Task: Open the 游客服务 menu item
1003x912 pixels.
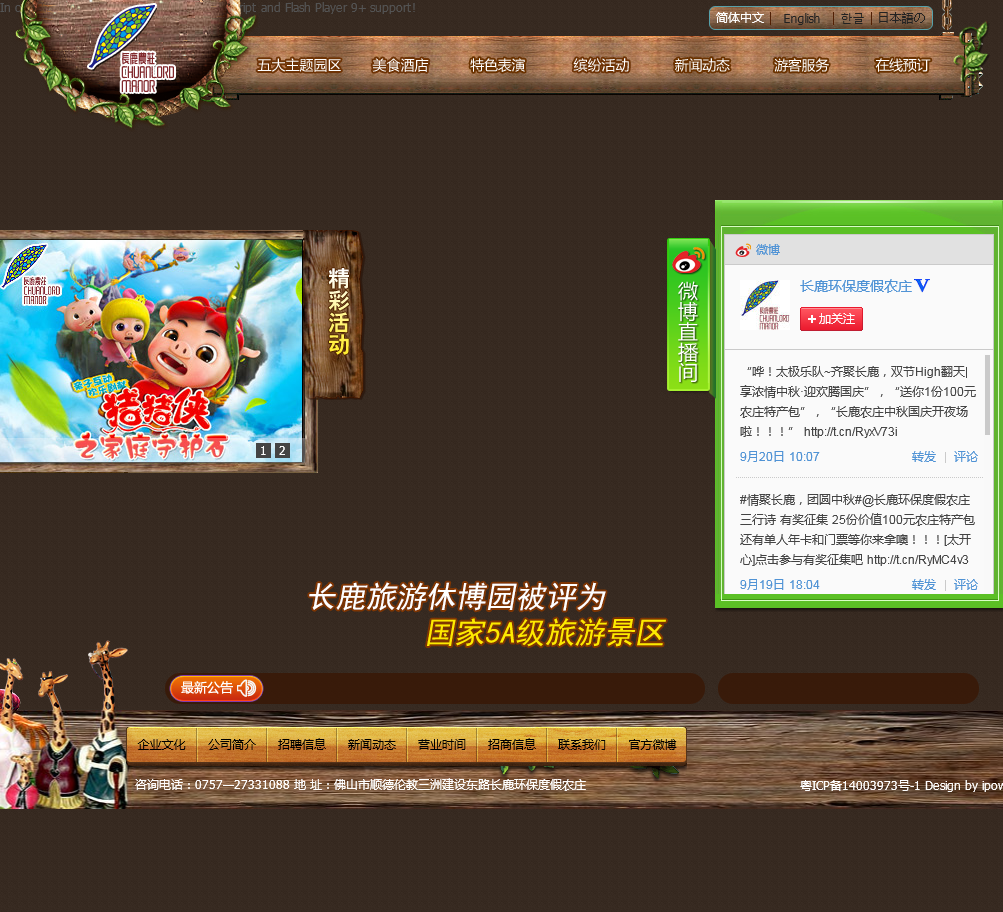Action: click(801, 65)
